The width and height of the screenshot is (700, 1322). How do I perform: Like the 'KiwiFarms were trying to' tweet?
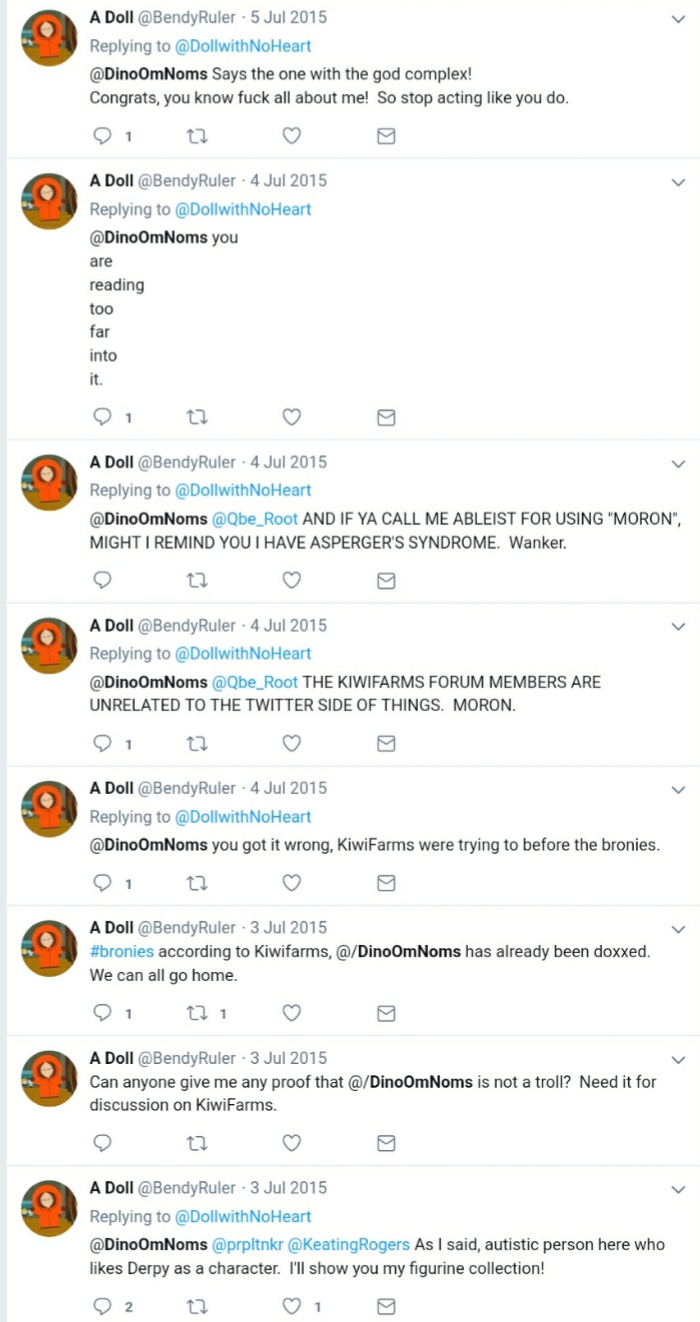[291, 882]
